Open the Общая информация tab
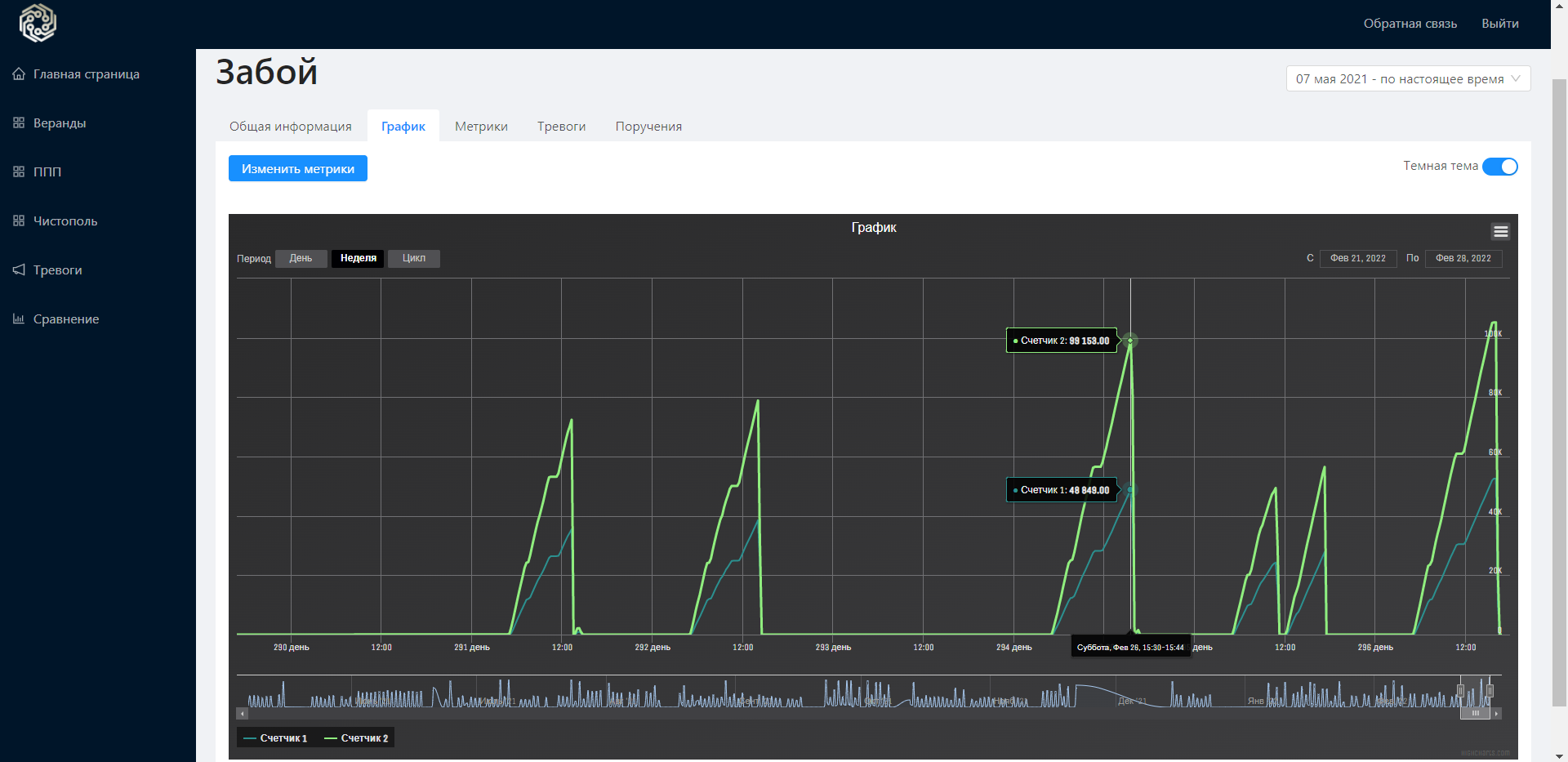This screenshot has height=762, width=1568. 290,127
